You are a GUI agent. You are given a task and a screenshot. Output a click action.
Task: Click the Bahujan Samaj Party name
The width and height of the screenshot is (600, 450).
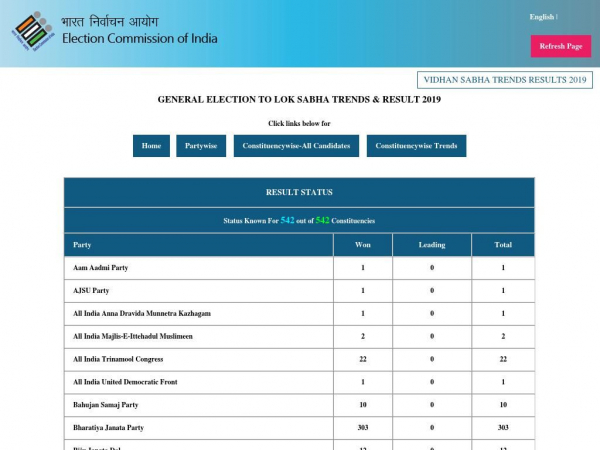point(106,405)
